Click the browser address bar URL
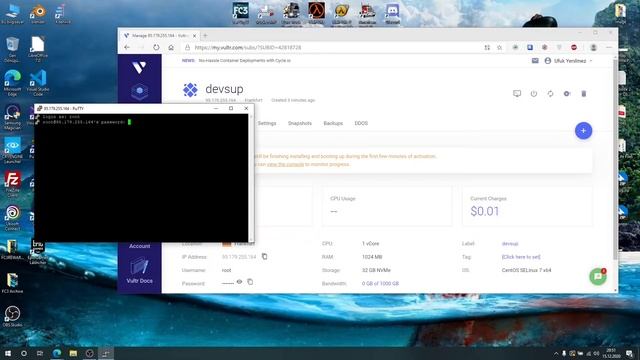The image size is (640, 360). pyautogui.click(x=248, y=47)
